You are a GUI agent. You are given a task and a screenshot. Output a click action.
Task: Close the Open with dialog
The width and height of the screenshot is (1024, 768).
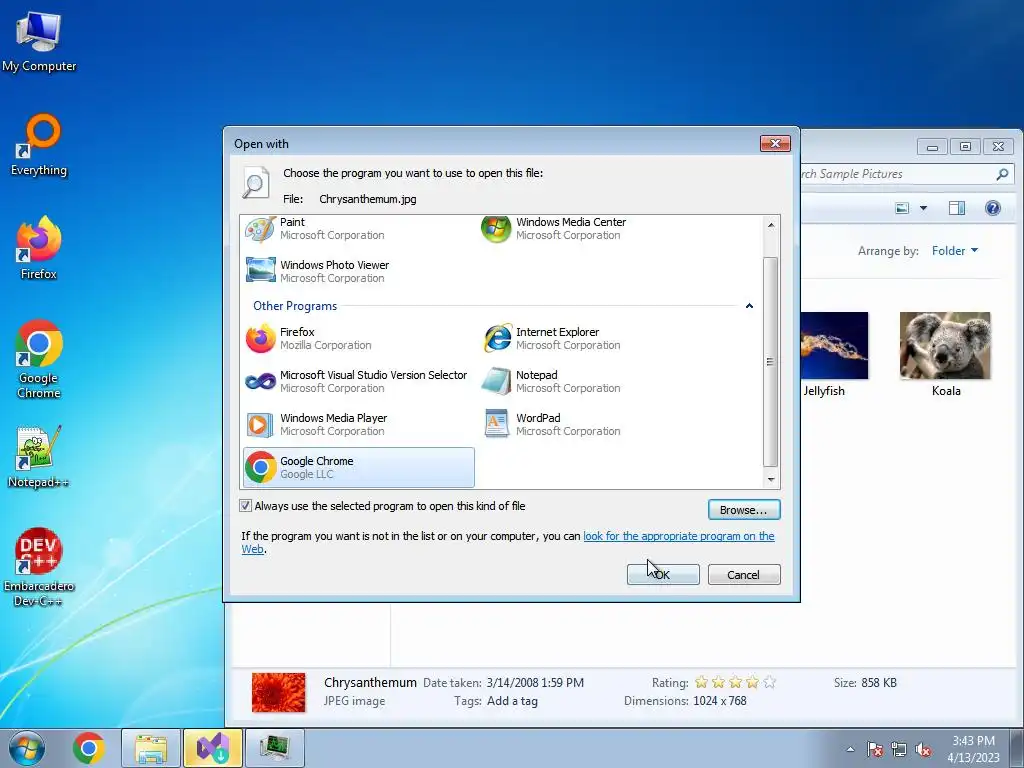pos(775,144)
